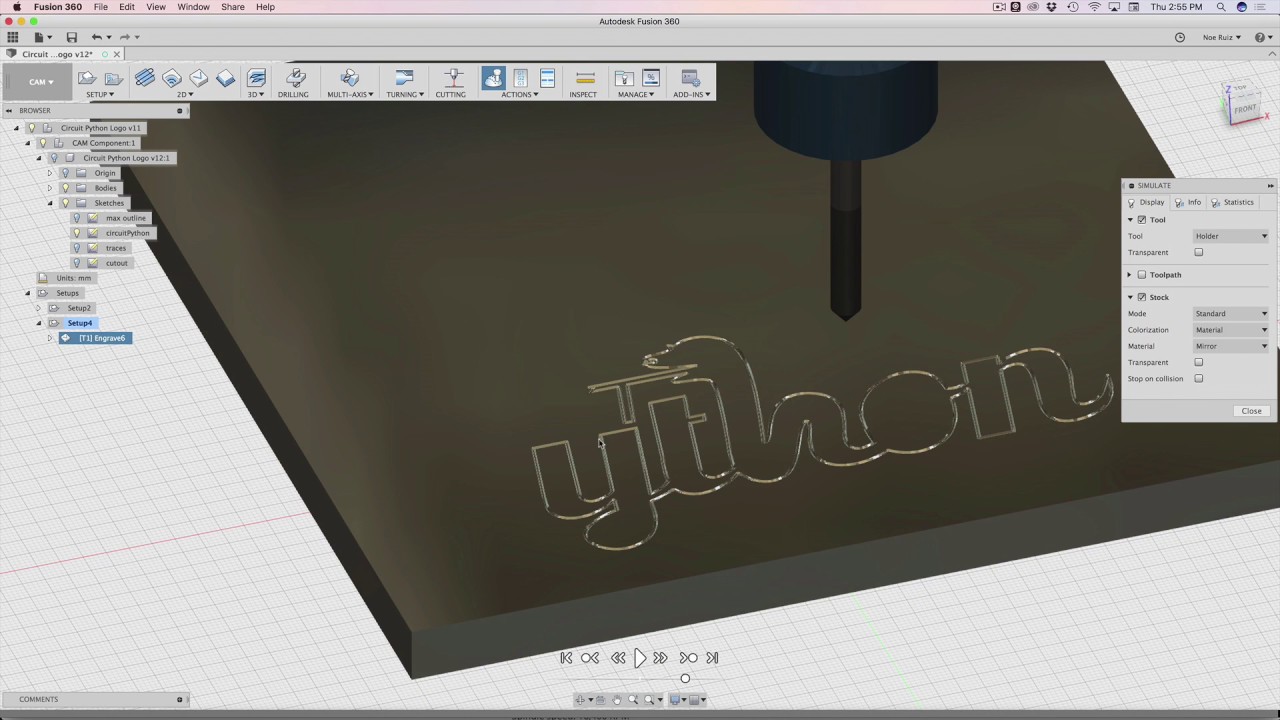Fast forward the simulation
The height and width of the screenshot is (720, 1280).
tap(661, 658)
